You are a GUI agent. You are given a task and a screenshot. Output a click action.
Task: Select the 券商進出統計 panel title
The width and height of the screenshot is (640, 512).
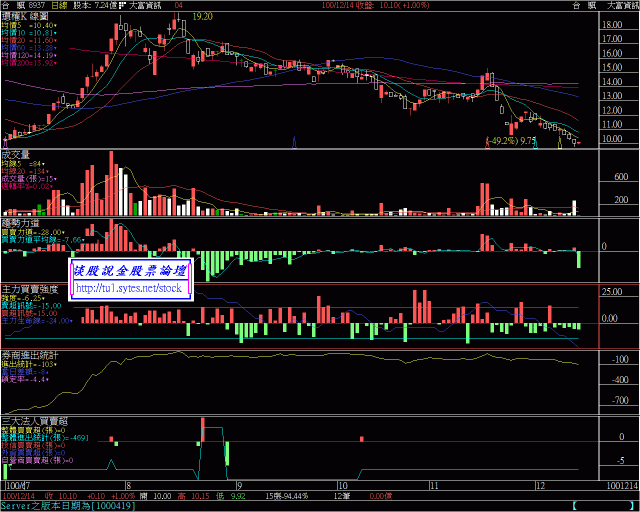(x=30, y=355)
